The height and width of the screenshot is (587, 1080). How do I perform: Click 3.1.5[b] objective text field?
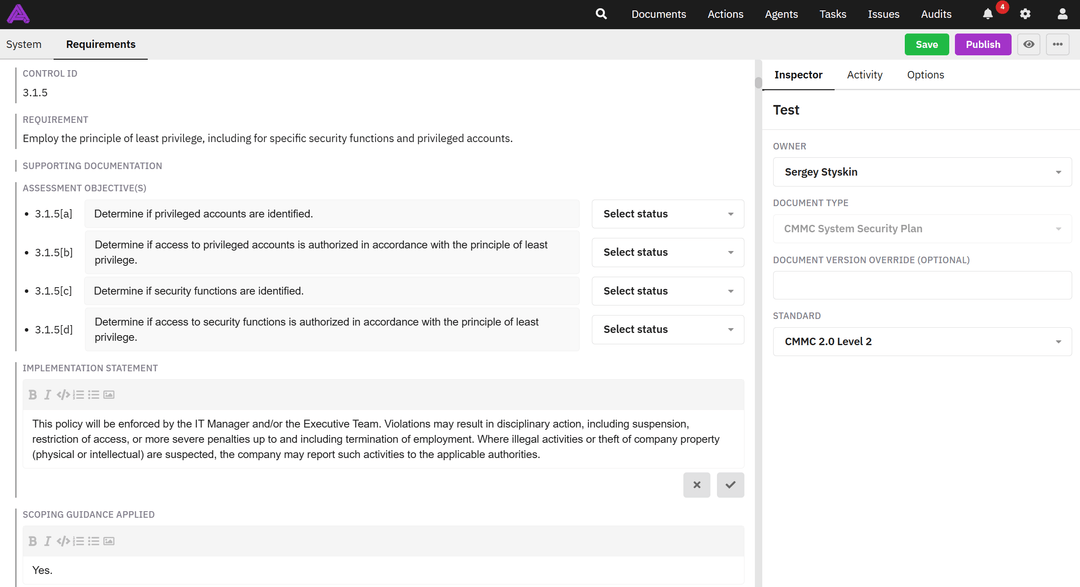point(331,252)
